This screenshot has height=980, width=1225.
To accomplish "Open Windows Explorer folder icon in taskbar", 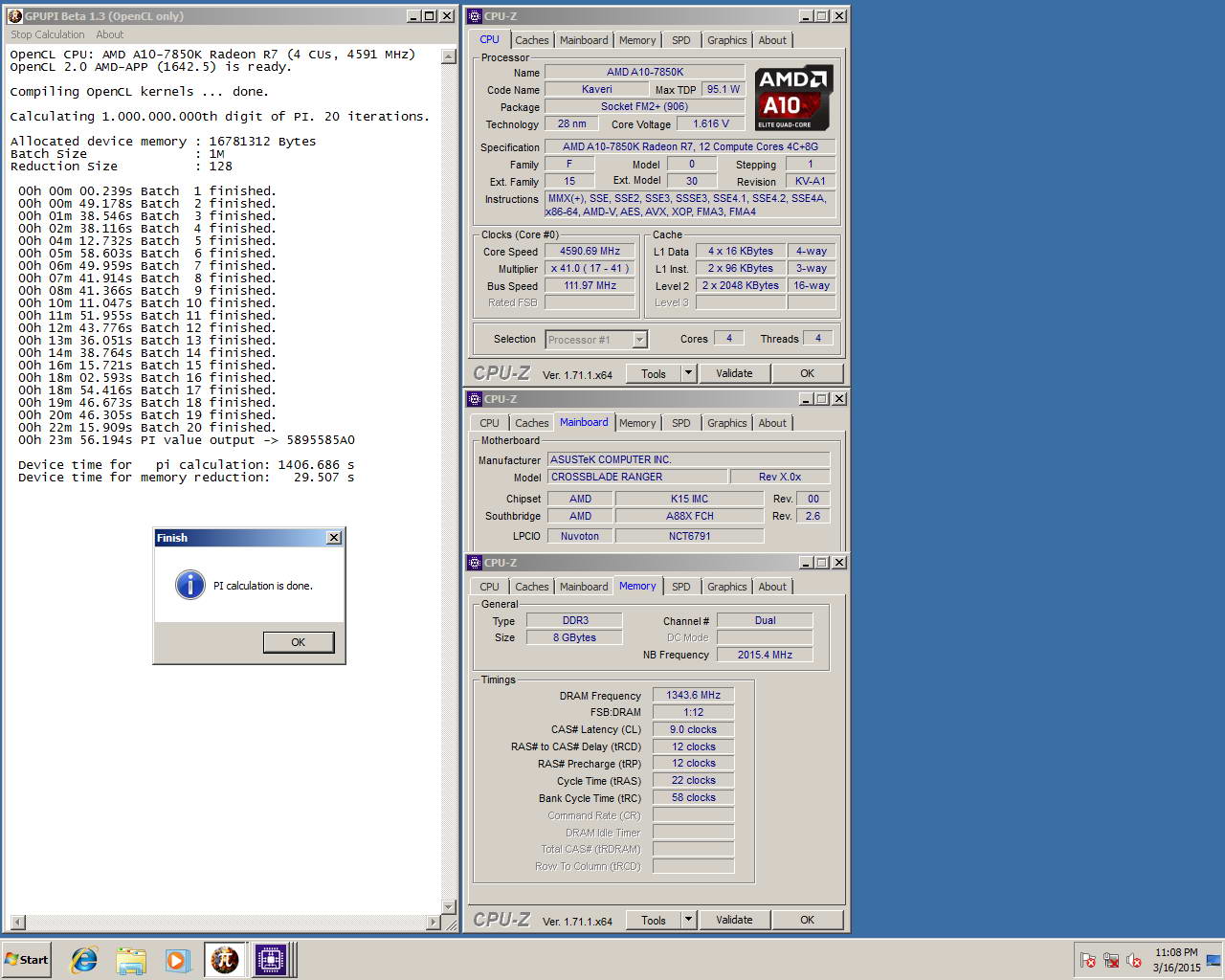I will click(x=131, y=960).
